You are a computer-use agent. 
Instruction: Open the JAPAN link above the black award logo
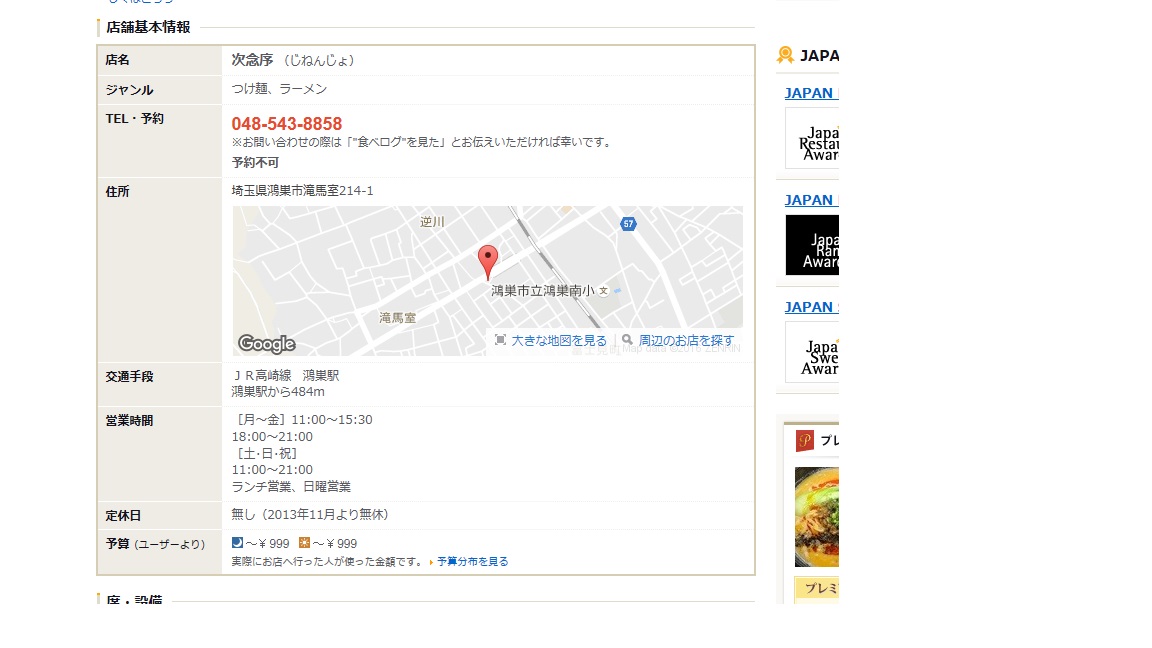pos(811,200)
